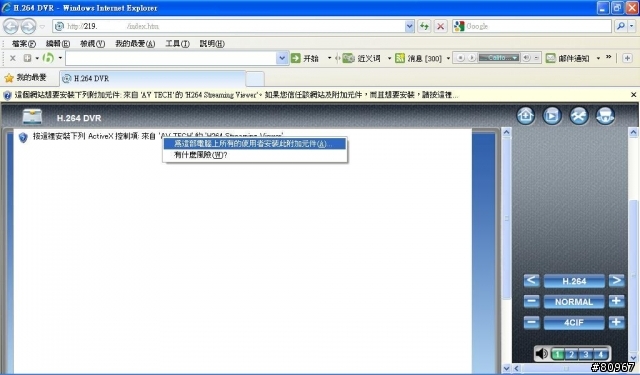The width and height of the screenshot is (640, 375).
Task: Choose install add-on for all users menu entry
Action: (255, 144)
